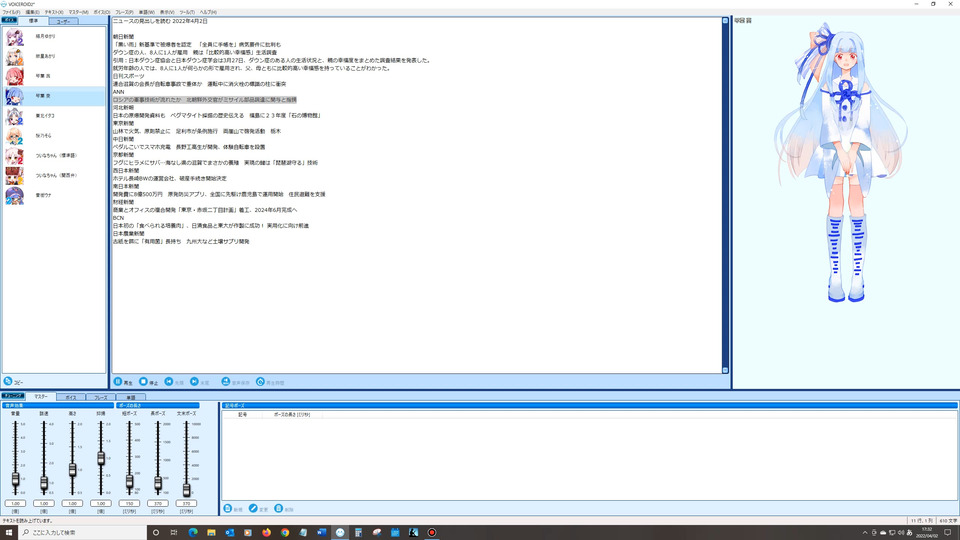The height and width of the screenshot is (540, 960).
Task: Click the 短ポーズ value input field
Action: coord(129,503)
